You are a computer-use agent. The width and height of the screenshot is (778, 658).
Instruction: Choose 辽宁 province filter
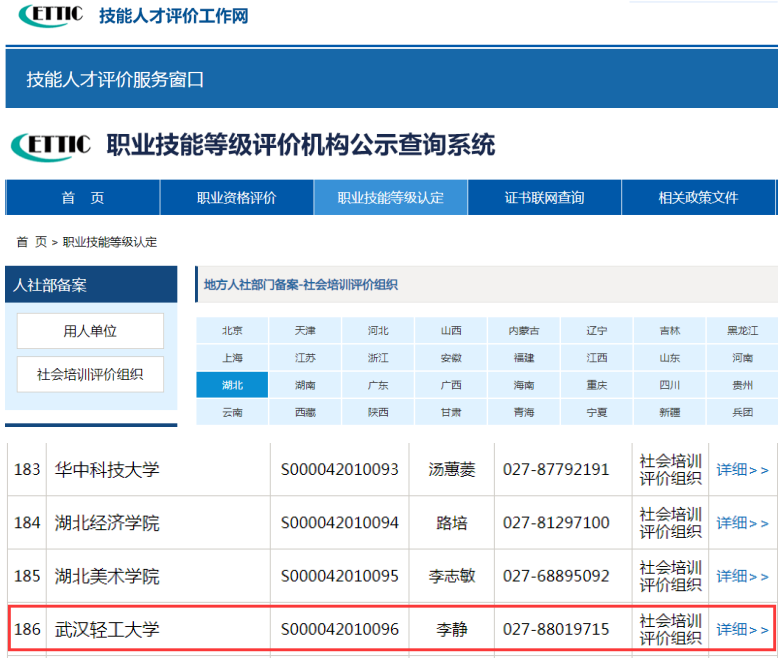tap(597, 330)
